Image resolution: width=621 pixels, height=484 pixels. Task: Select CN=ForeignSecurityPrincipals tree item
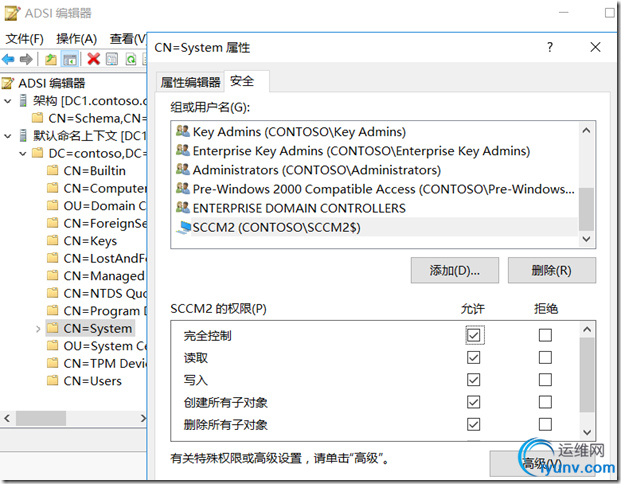coord(105,223)
